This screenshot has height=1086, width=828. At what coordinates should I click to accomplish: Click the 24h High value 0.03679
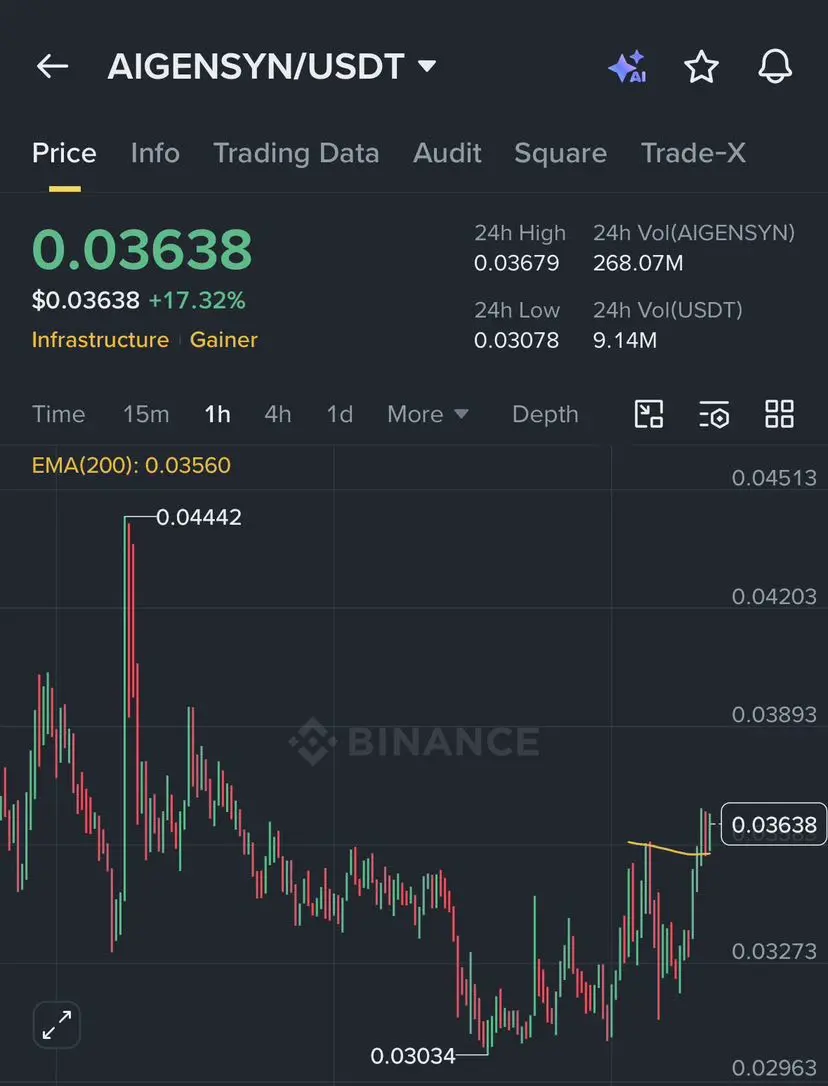(516, 263)
